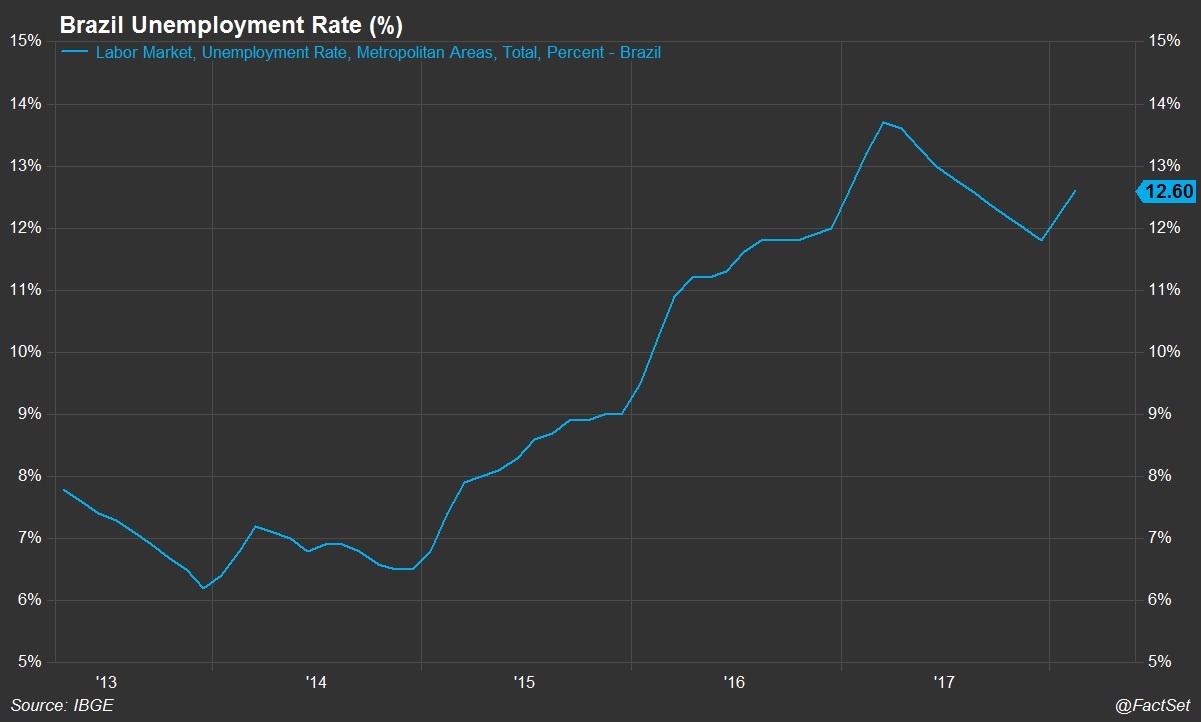Click the left axis 12% label
Image resolution: width=1201 pixels, height=722 pixels.
click(x=25, y=228)
